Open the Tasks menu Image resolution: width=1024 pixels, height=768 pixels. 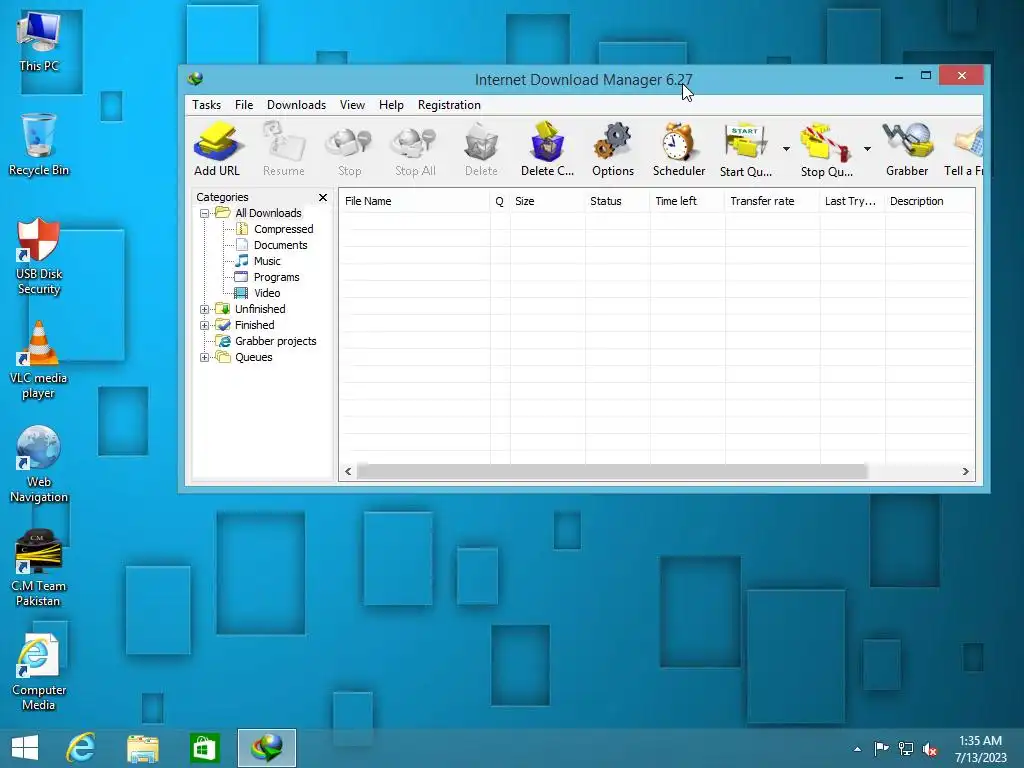click(x=206, y=104)
